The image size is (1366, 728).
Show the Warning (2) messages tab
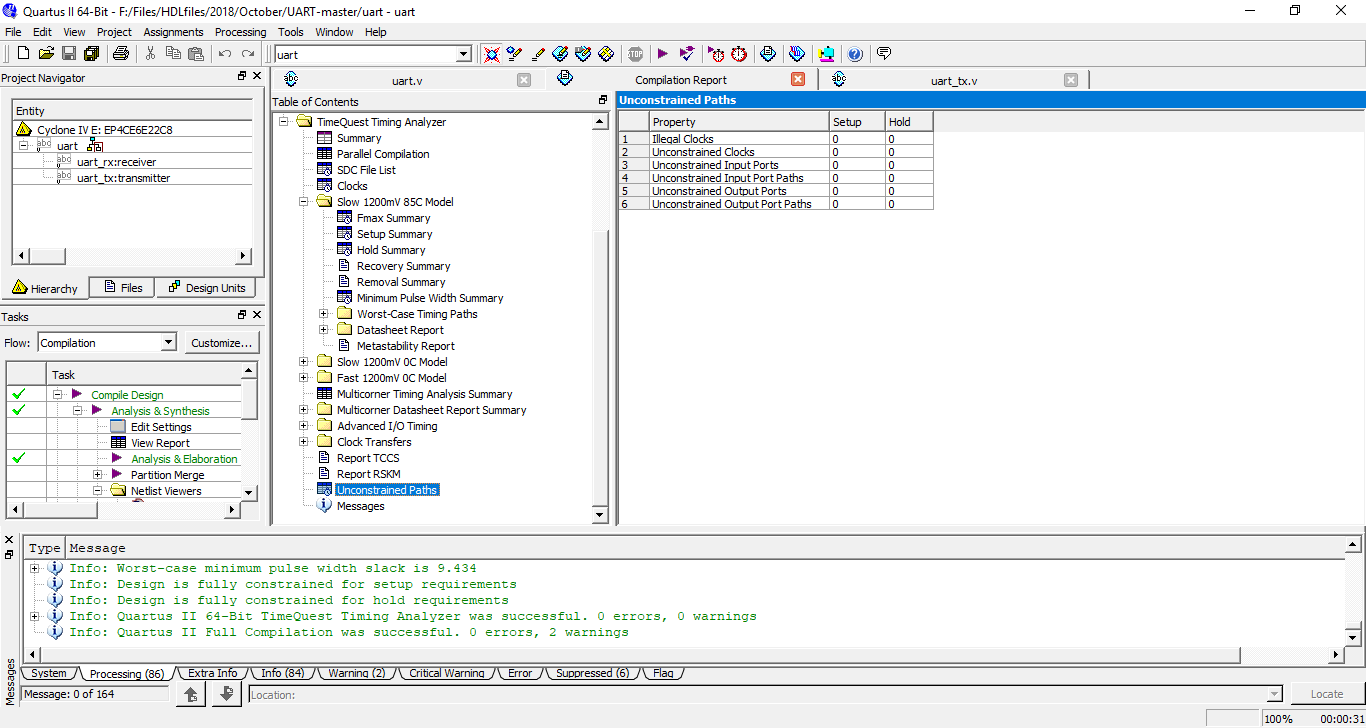tap(357, 673)
